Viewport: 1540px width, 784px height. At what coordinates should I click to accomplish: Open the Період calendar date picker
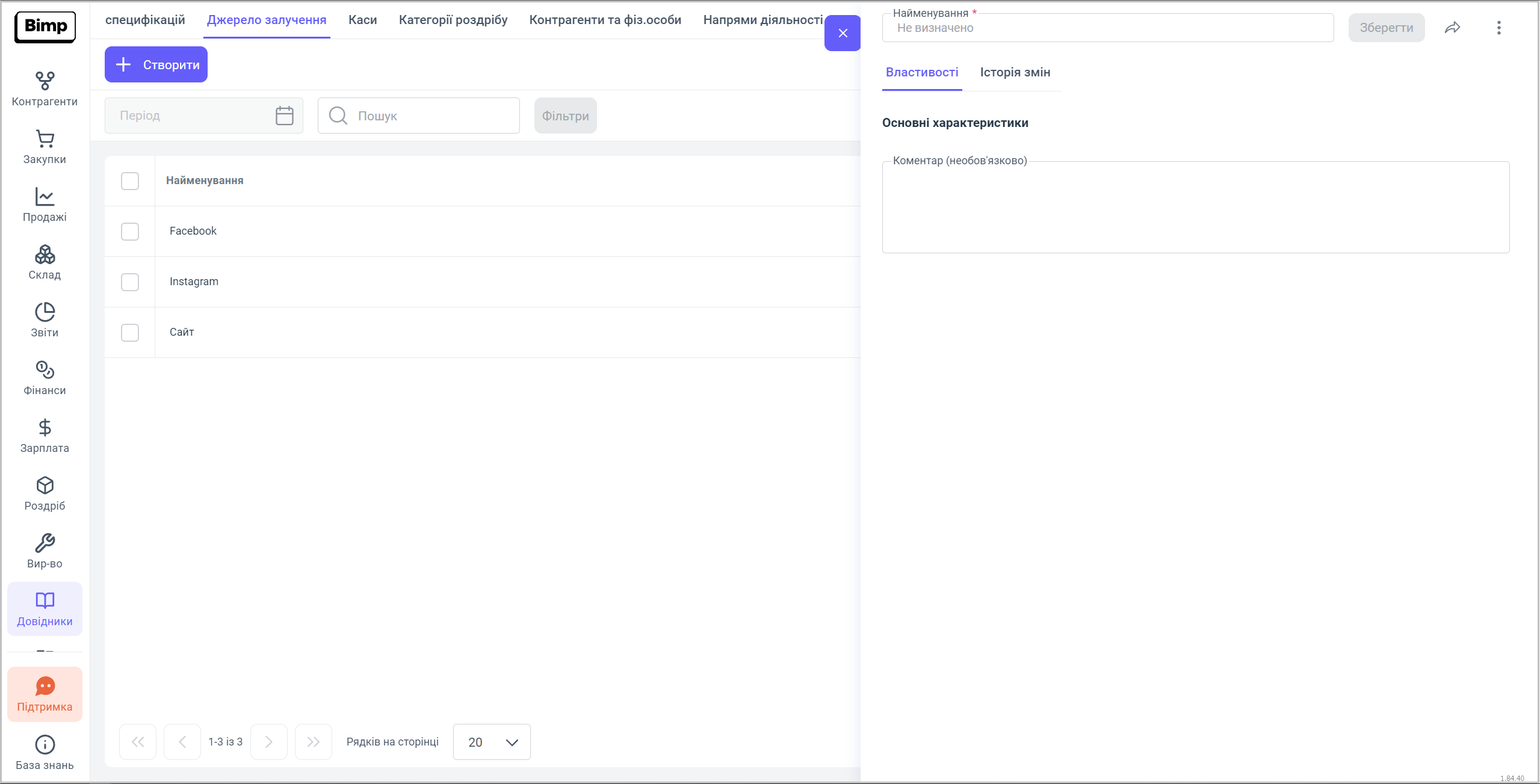pos(284,116)
